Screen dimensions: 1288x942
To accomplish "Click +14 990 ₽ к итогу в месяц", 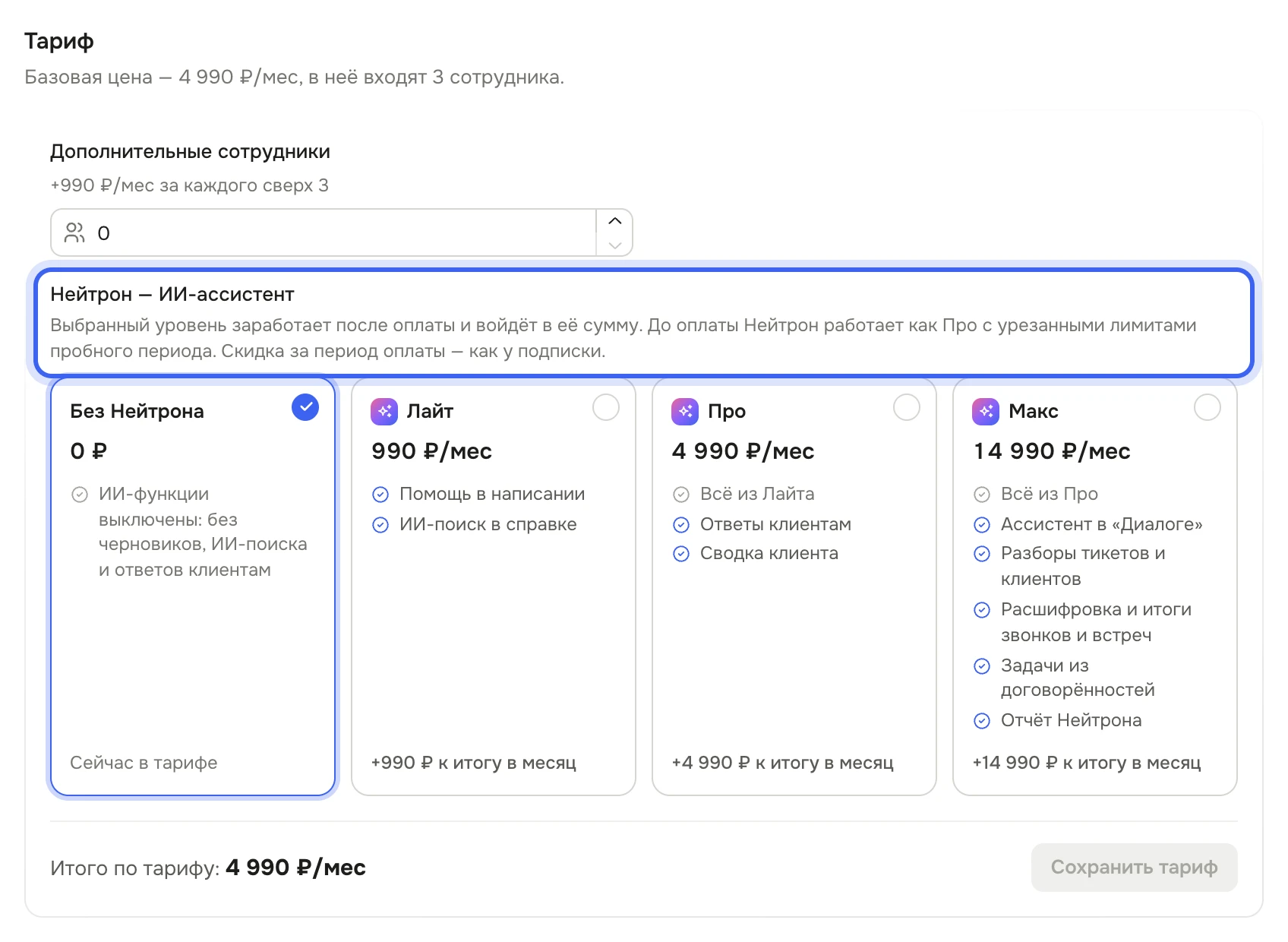I will pyautogui.click(x=1087, y=763).
